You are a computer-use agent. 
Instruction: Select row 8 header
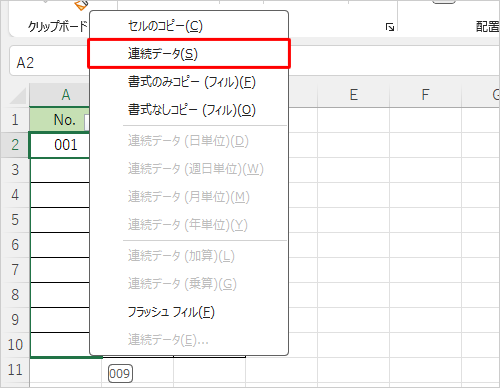point(15,295)
